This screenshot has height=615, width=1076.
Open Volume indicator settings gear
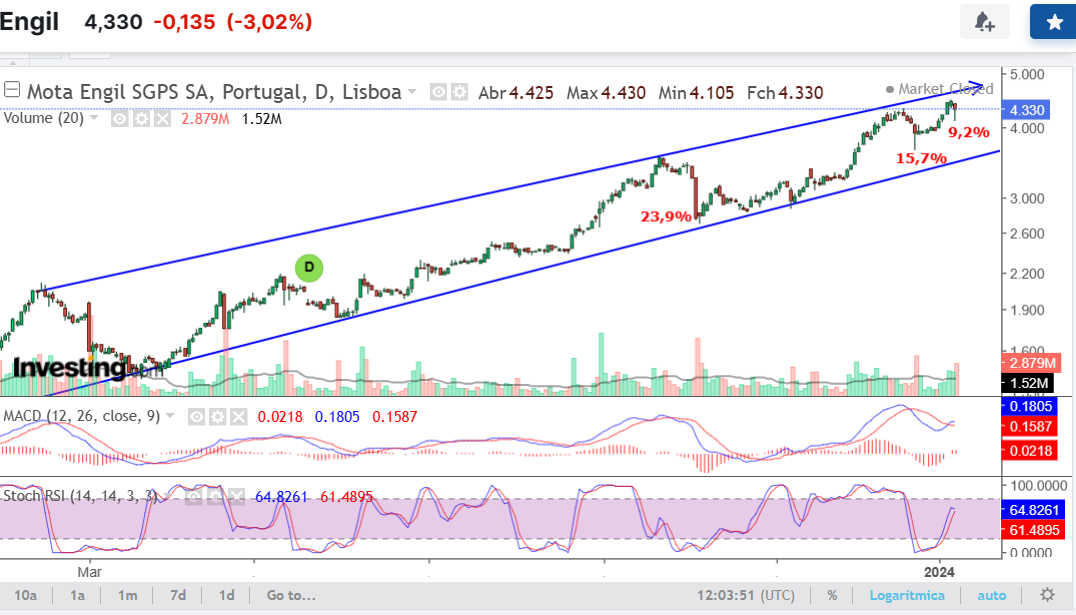tap(141, 119)
